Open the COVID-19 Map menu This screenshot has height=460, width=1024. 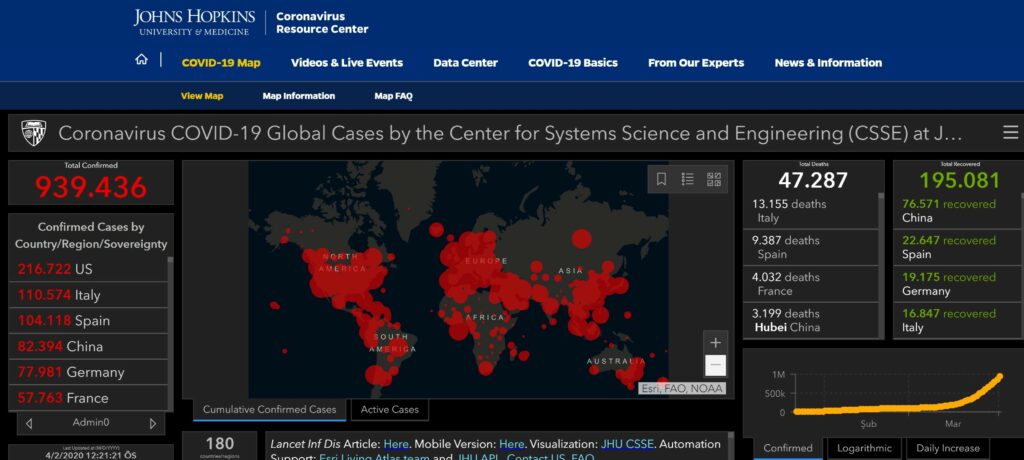pyautogui.click(x=221, y=63)
